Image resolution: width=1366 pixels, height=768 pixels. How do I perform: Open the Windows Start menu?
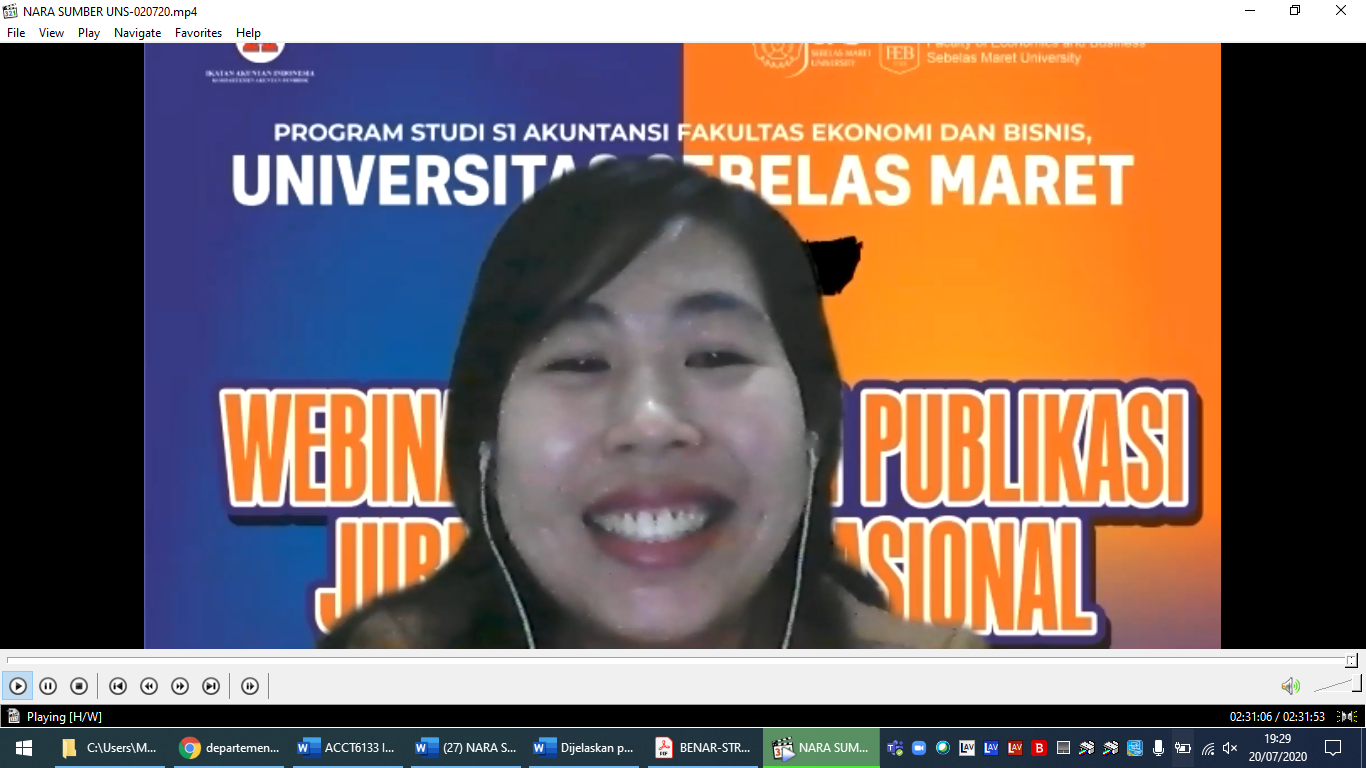click(23, 748)
